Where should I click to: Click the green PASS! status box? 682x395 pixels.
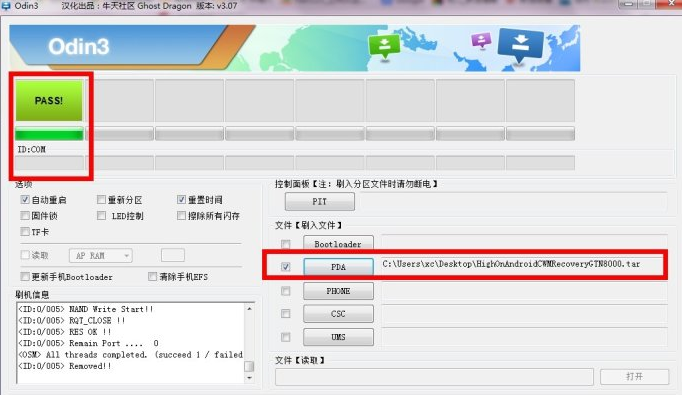tap(49, 100)
